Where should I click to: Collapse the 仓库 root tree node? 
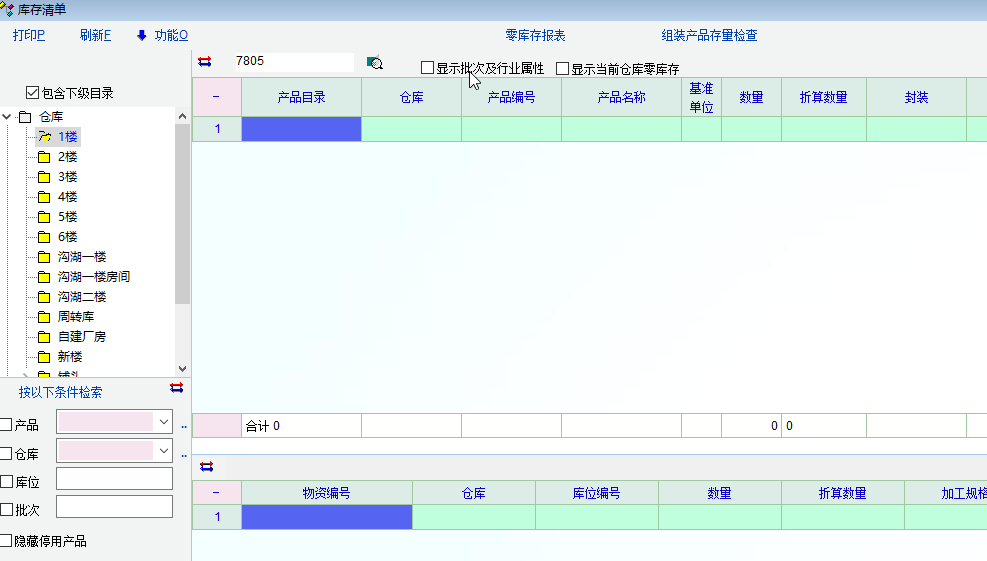7,117
